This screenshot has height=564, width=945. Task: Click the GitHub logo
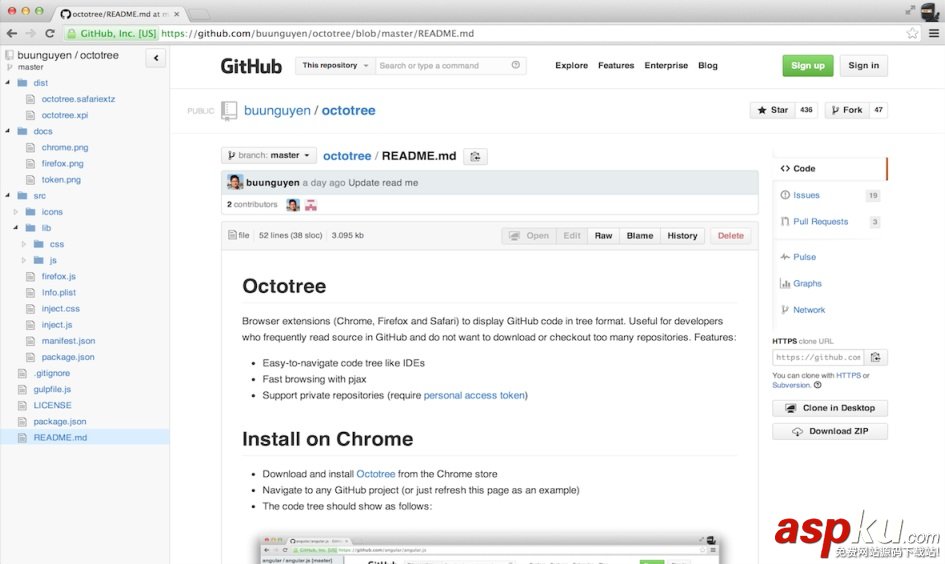click(251, 66)
